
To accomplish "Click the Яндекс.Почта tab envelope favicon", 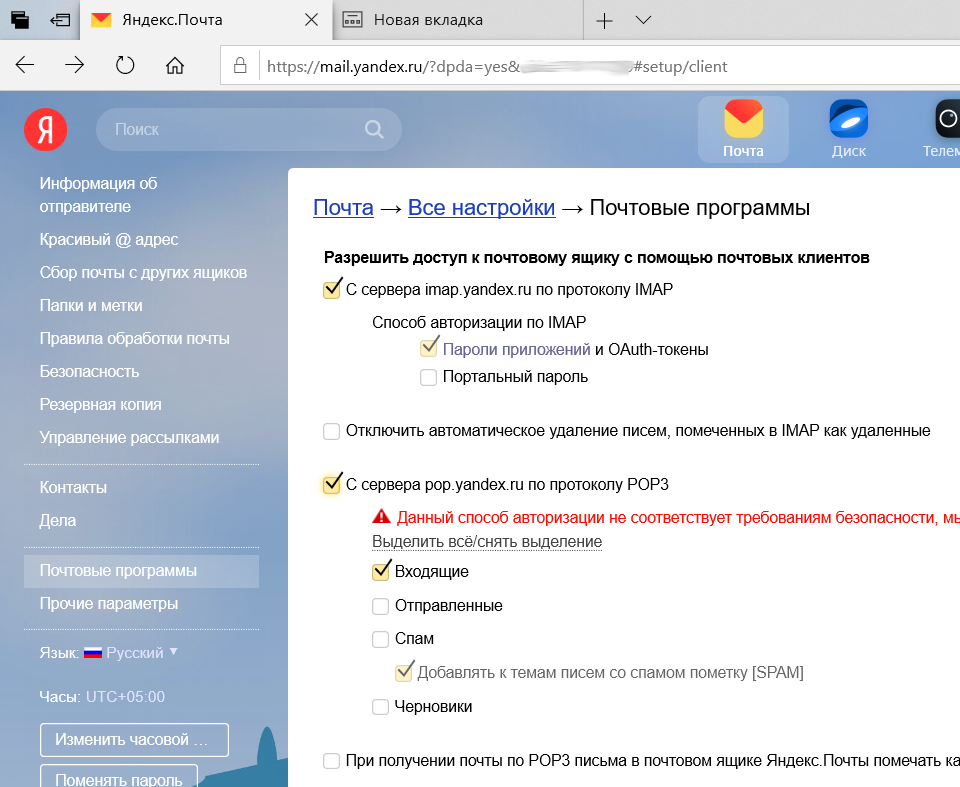I will (101, 20).
